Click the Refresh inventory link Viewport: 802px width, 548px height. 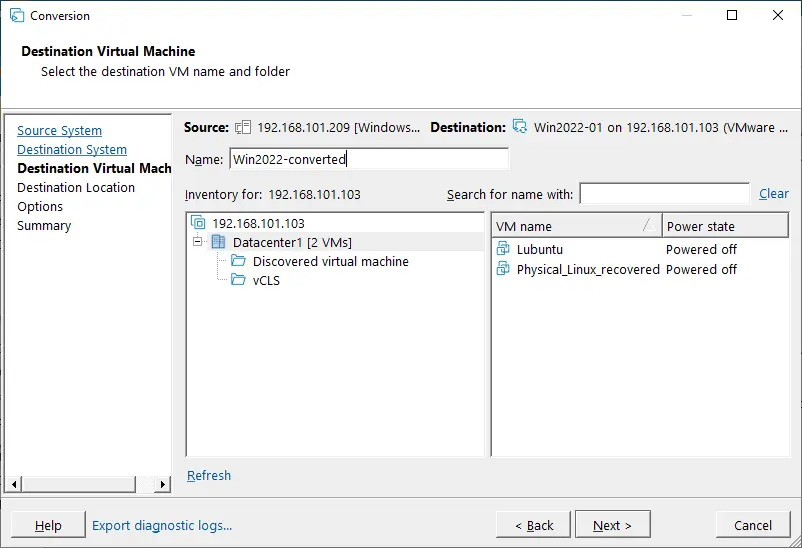[209, 475]
